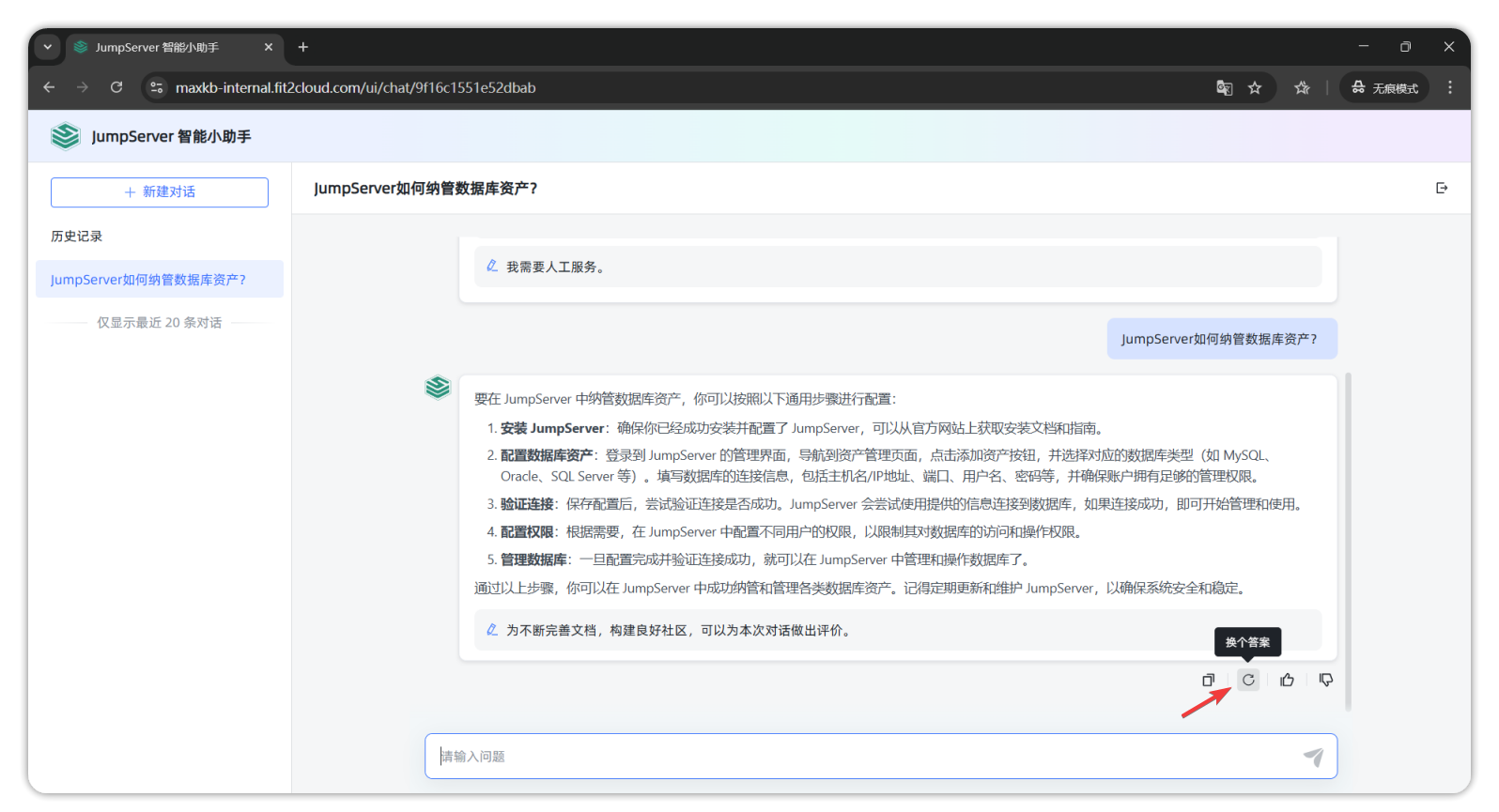
Task: Restore the browser window size
Action: [1406, 46]
